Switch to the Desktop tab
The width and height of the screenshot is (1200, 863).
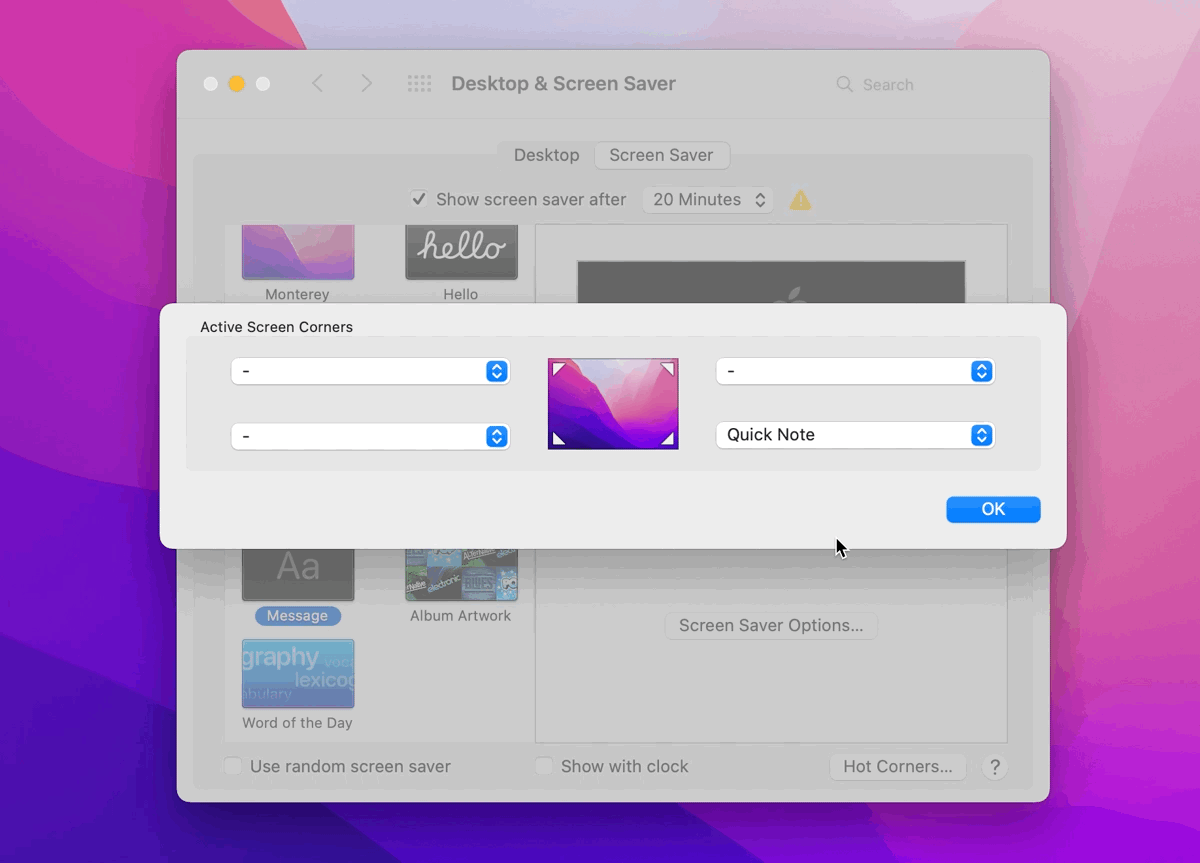point(546,155)
